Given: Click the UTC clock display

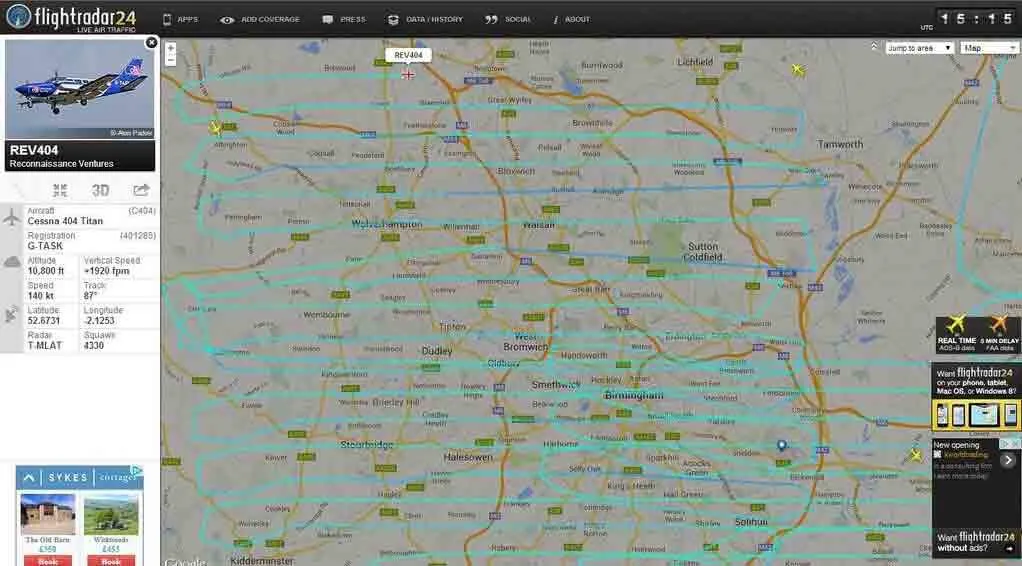Looking at the screenshot, I should coord(976,18).
